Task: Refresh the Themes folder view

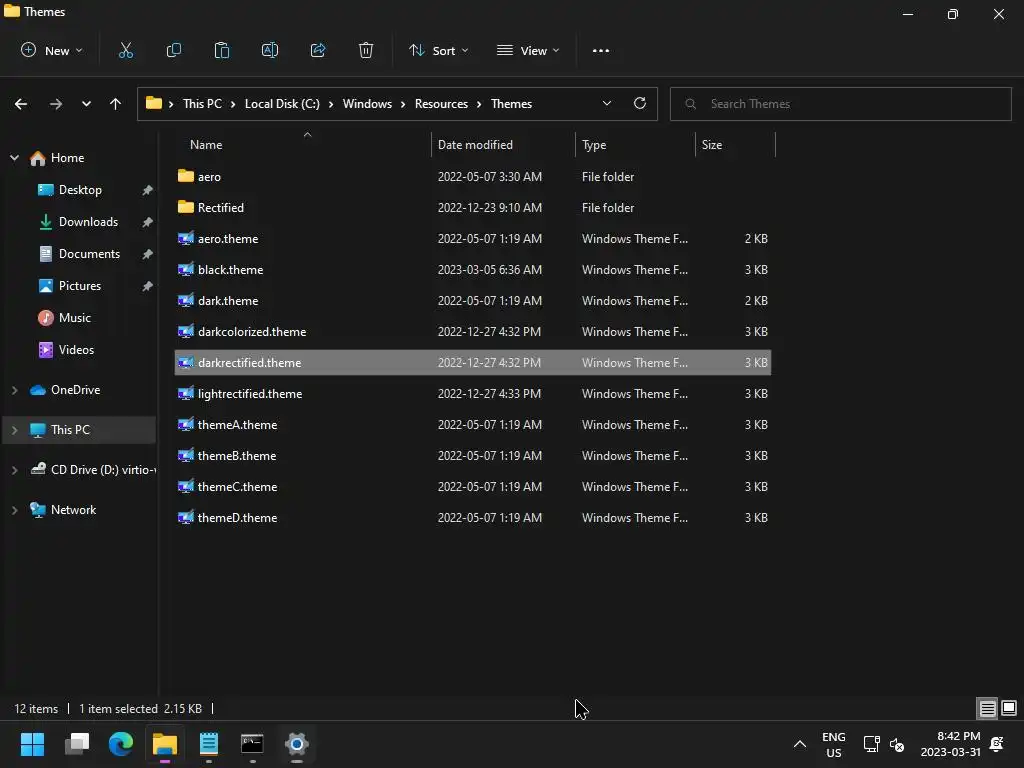Action: 640,103
